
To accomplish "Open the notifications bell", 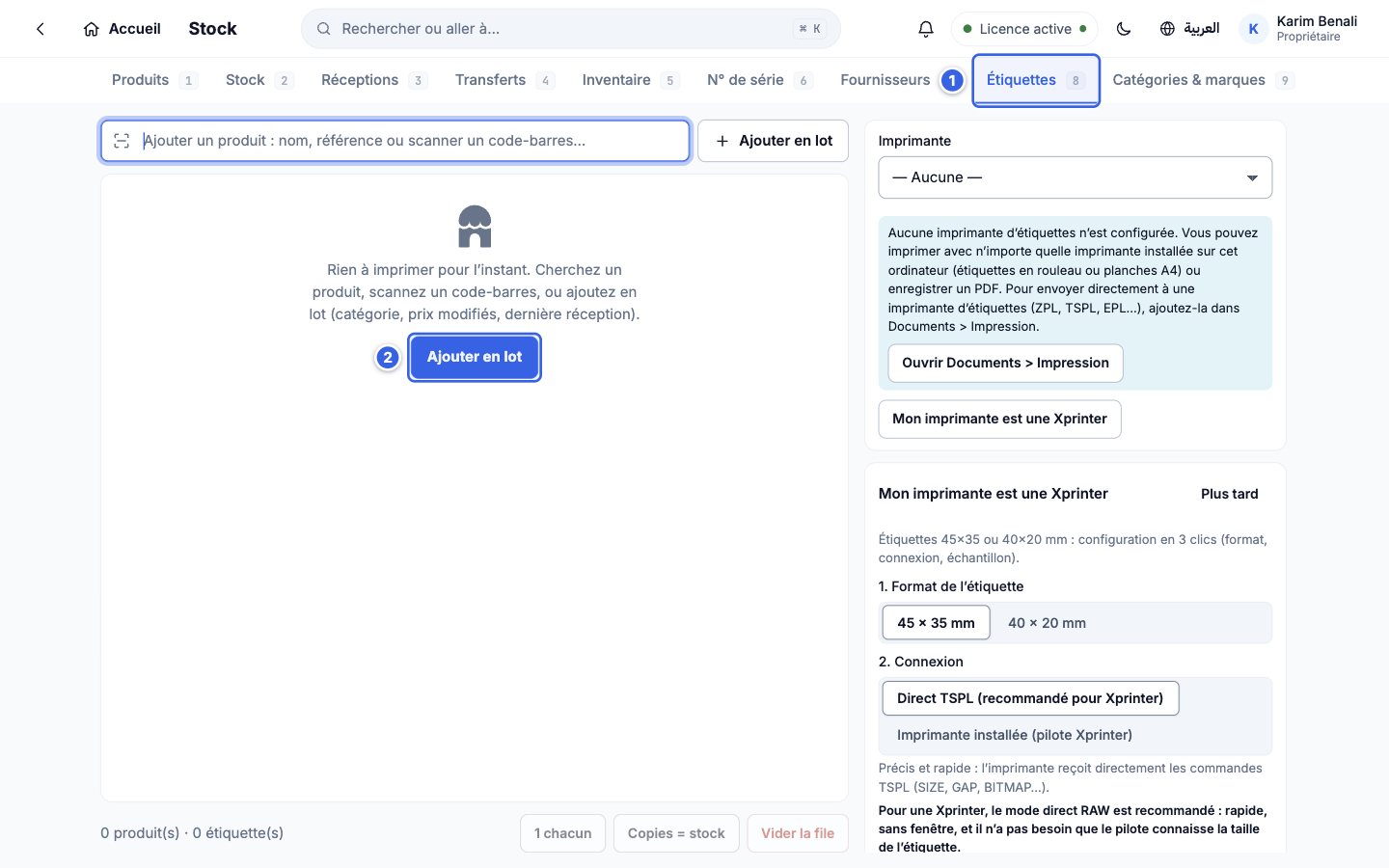I will pos(926,29).
